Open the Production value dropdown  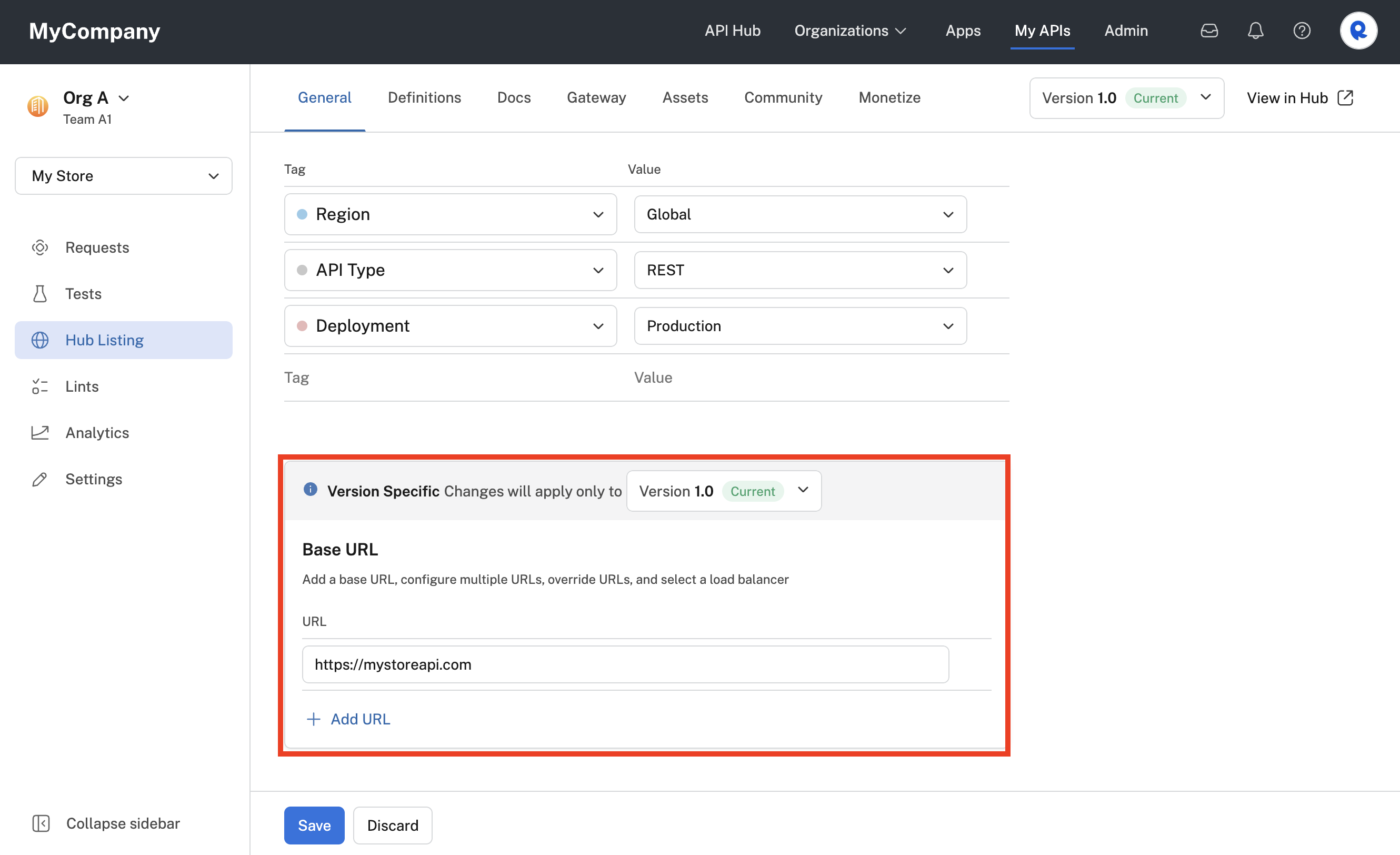coord(800,326)
